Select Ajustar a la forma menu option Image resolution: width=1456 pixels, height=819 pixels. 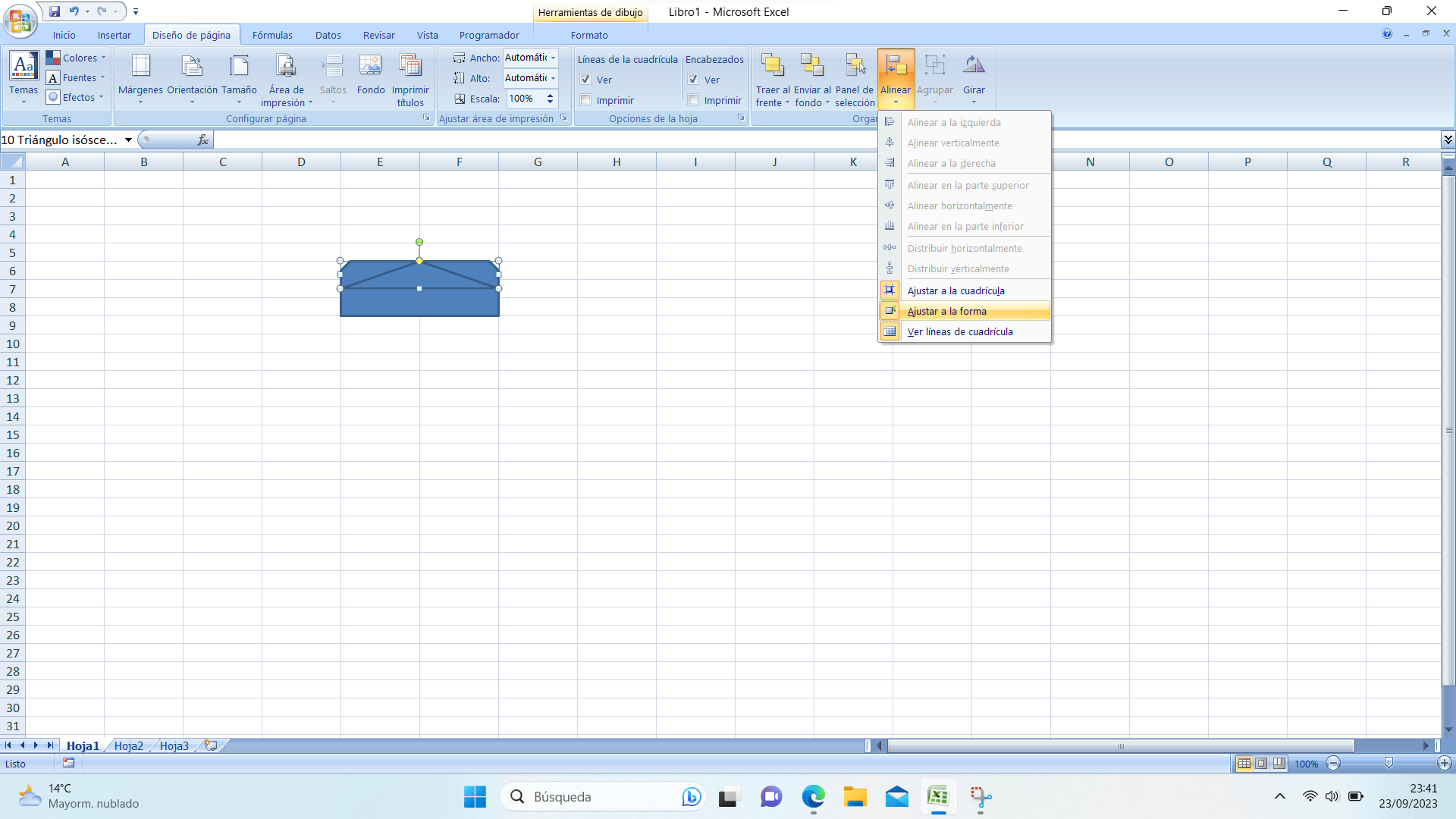coord(946,311)
